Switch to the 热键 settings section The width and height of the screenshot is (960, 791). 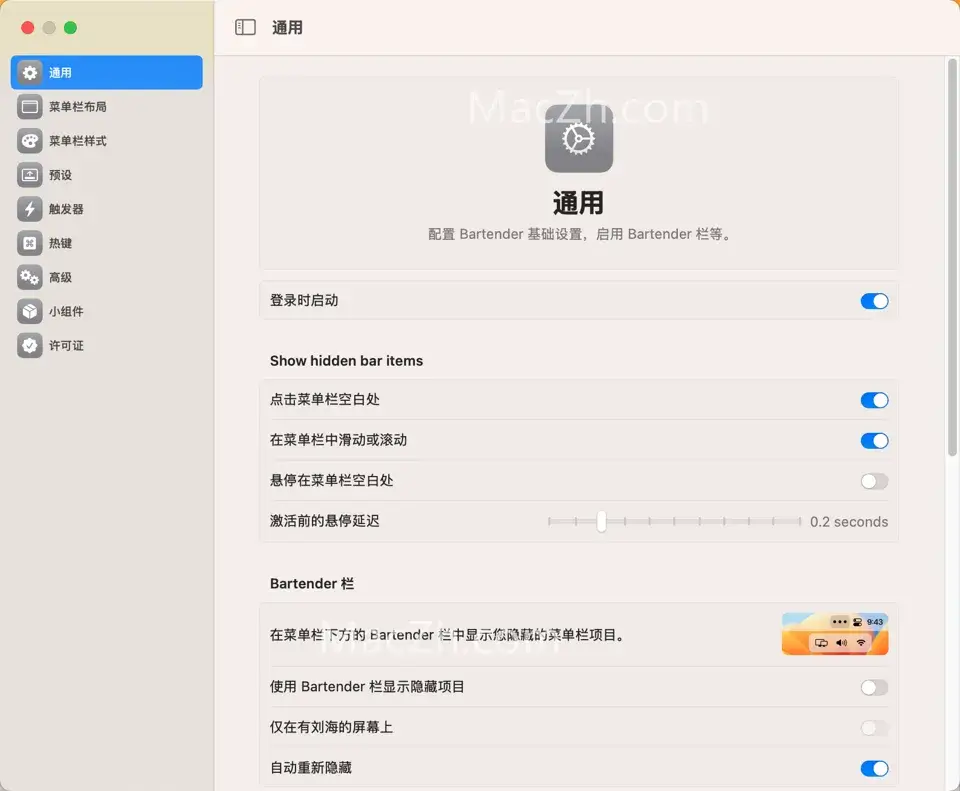[x=107, y=243]
